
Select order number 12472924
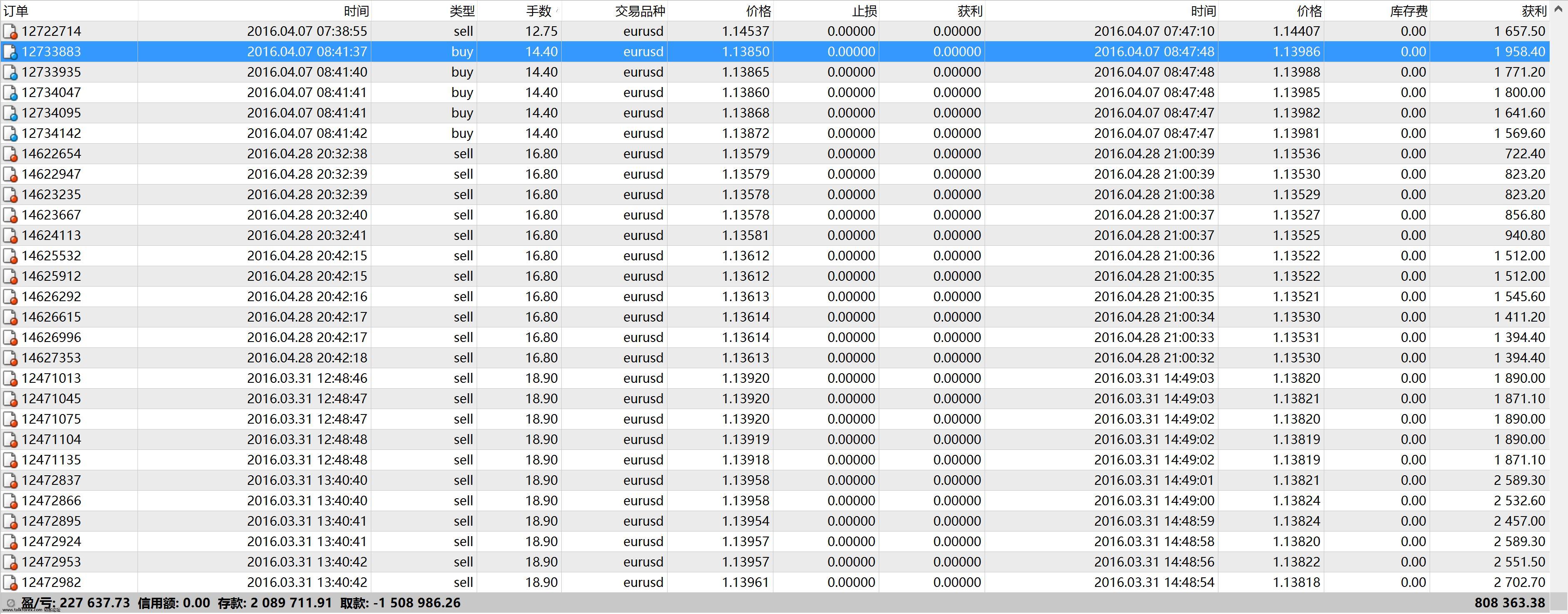coord(51,542)
